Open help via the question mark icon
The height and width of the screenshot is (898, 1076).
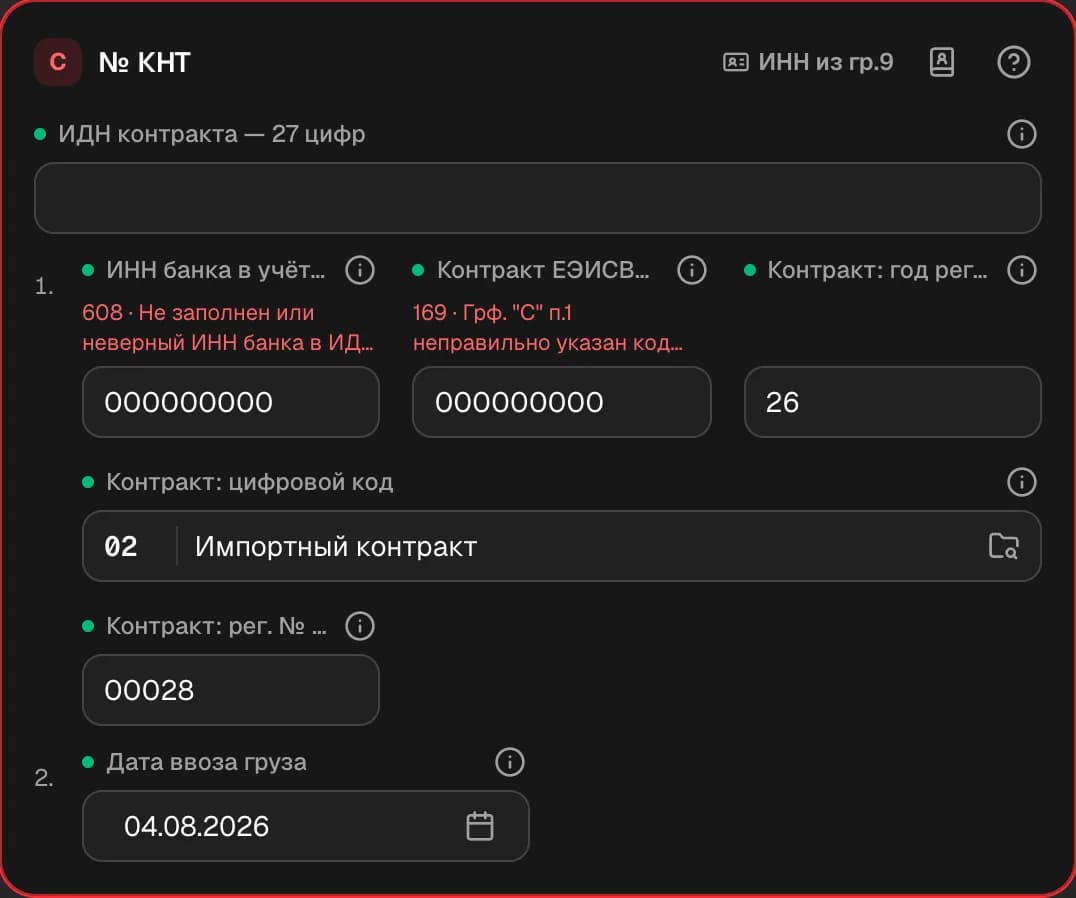pyautogui.click(x=1014, y=62)
